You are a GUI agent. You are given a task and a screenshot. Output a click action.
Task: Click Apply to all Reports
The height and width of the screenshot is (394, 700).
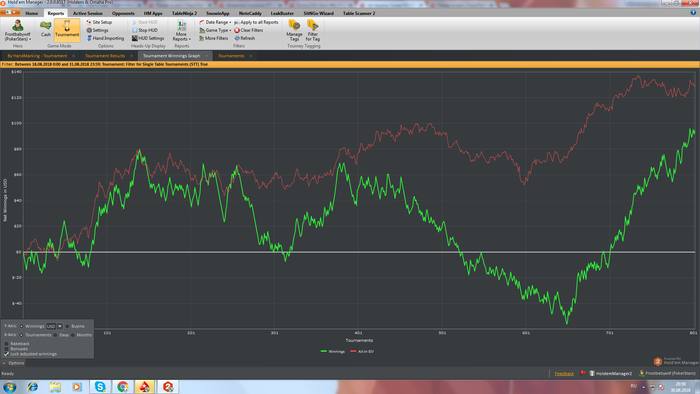(256, 22)
